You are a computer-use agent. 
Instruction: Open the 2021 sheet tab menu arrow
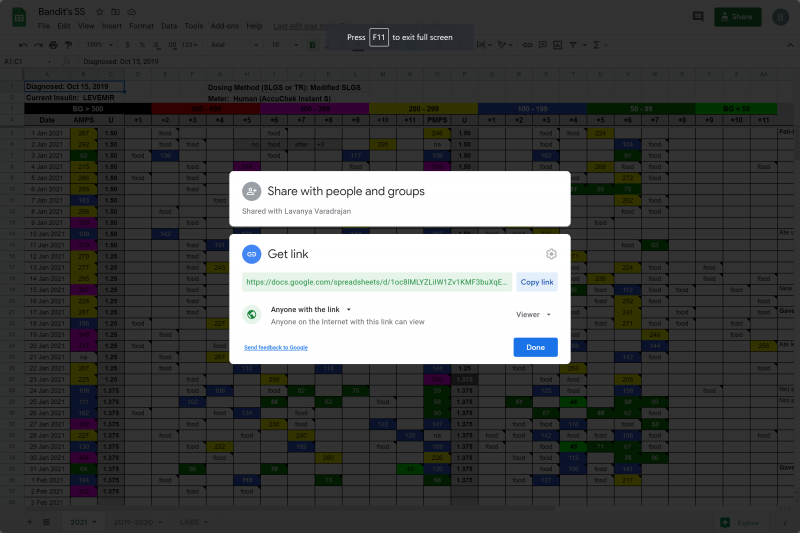pos(94,522)
